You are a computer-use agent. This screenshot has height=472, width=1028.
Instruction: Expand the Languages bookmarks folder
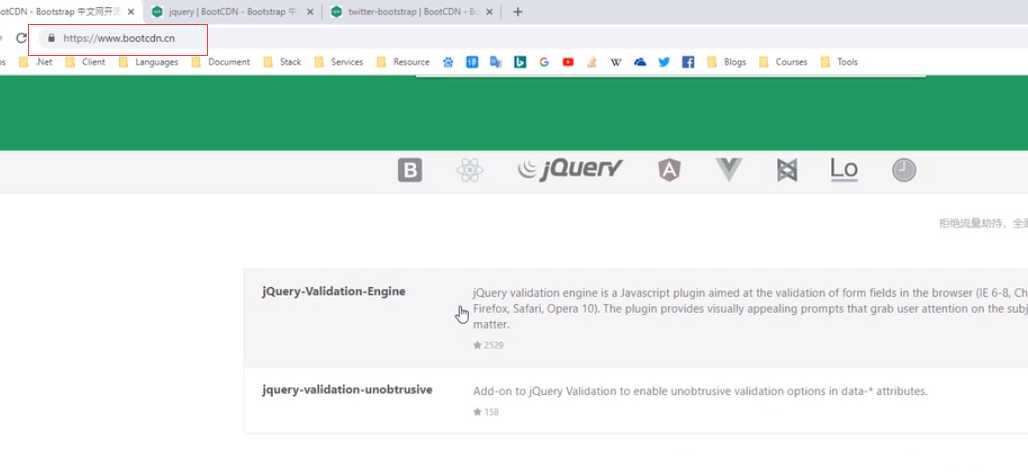pos(148,62)
